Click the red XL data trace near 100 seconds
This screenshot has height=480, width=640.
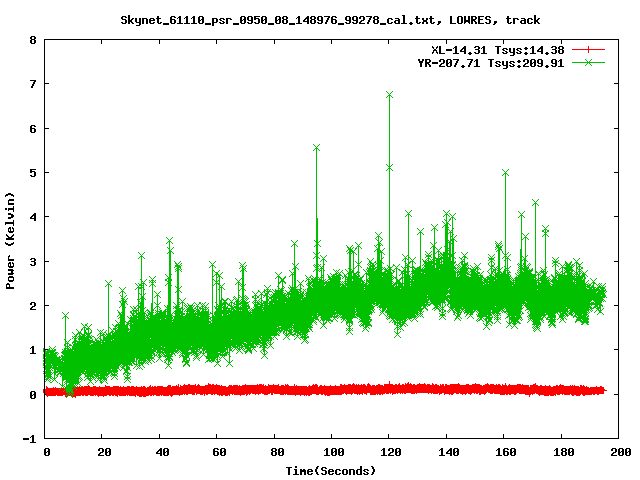point(332,389)
